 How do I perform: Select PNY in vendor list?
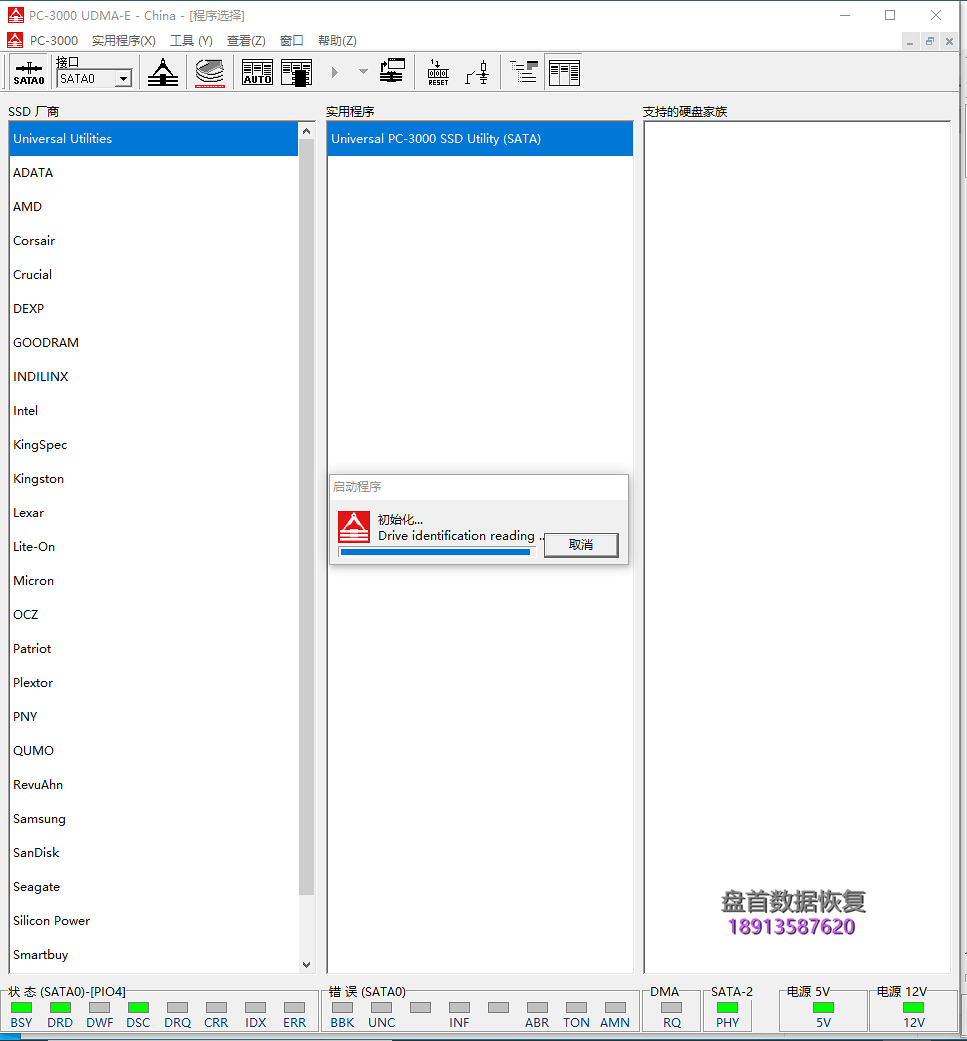click(153, 716)
